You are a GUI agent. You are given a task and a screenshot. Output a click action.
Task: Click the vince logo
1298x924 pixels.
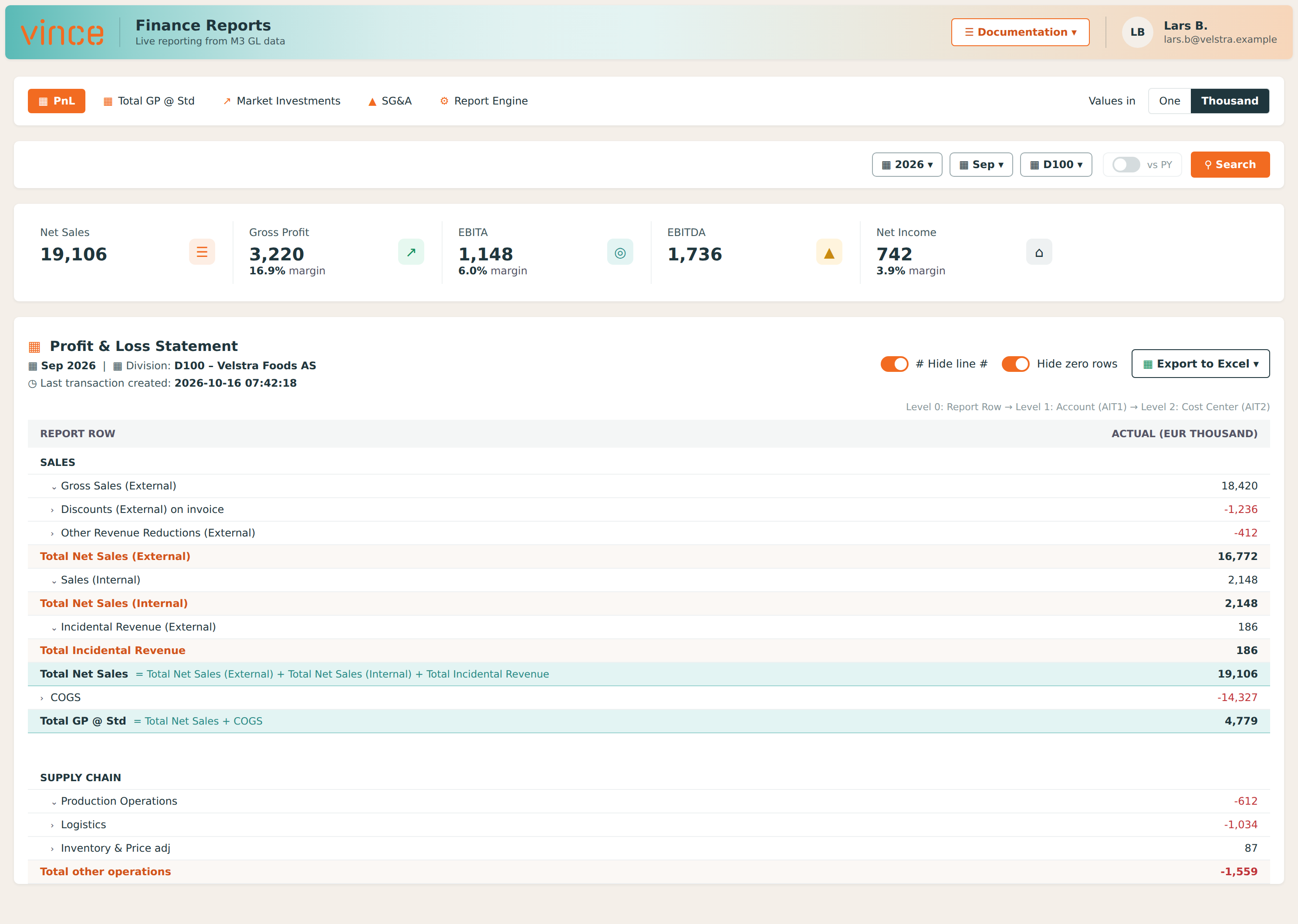(x=63, y=32)
